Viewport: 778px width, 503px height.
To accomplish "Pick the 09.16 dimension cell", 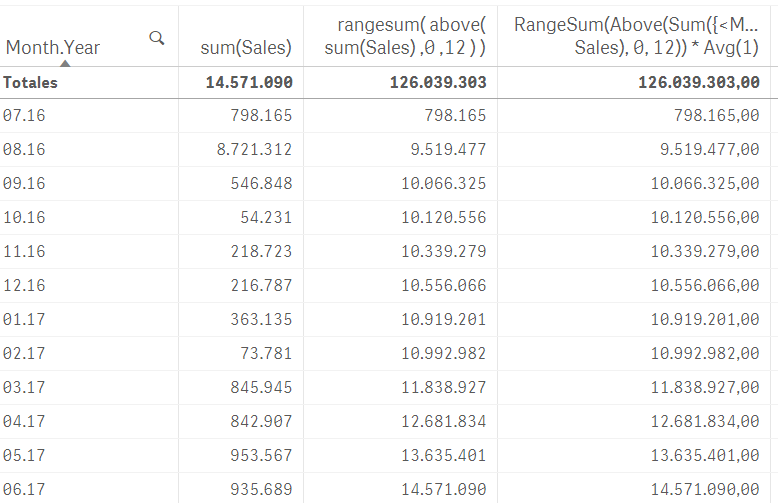I will 24,184.
